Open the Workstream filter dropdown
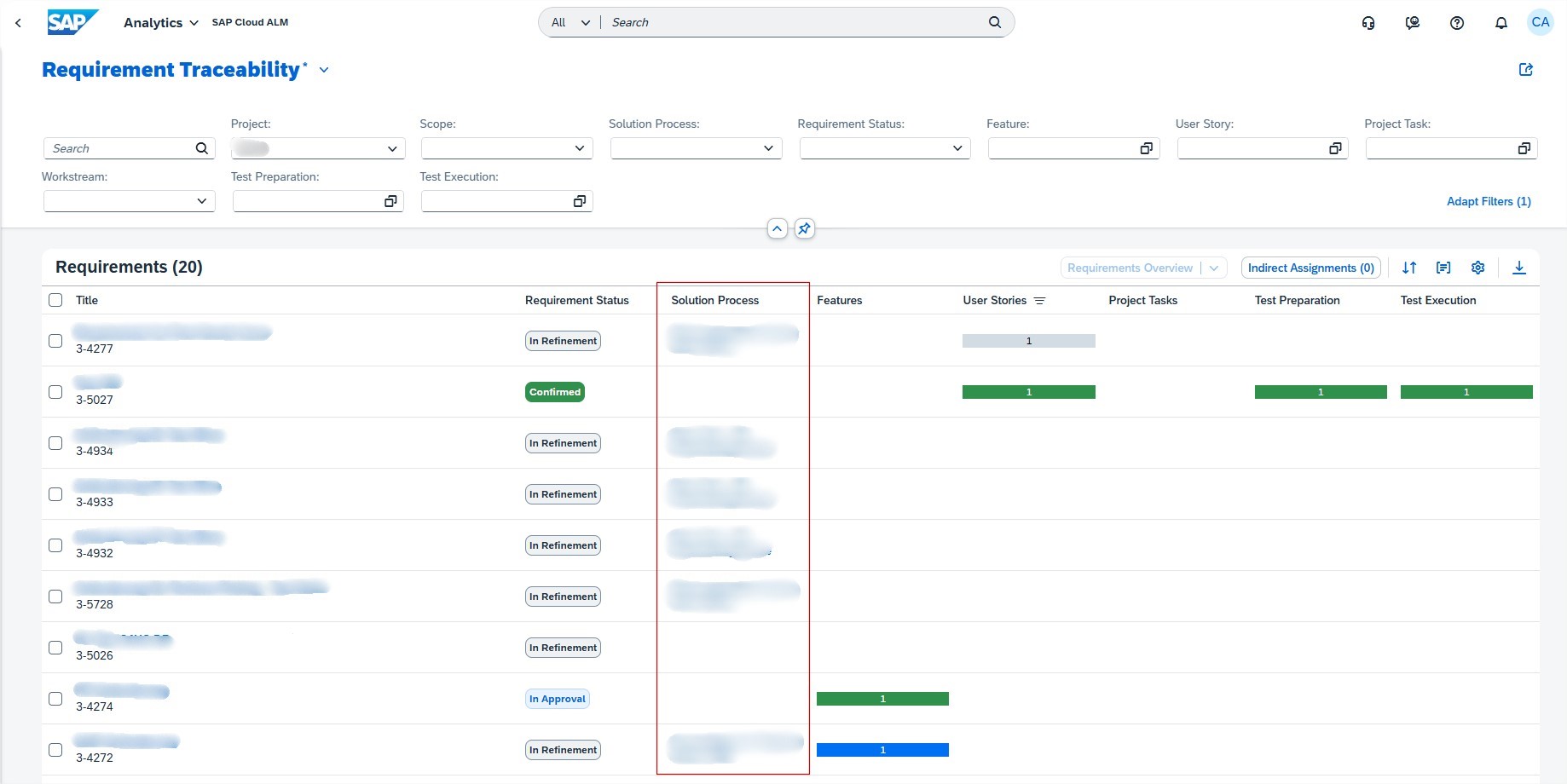The width and height of the screenshot is (1567, 784). (x=201, y=201)
